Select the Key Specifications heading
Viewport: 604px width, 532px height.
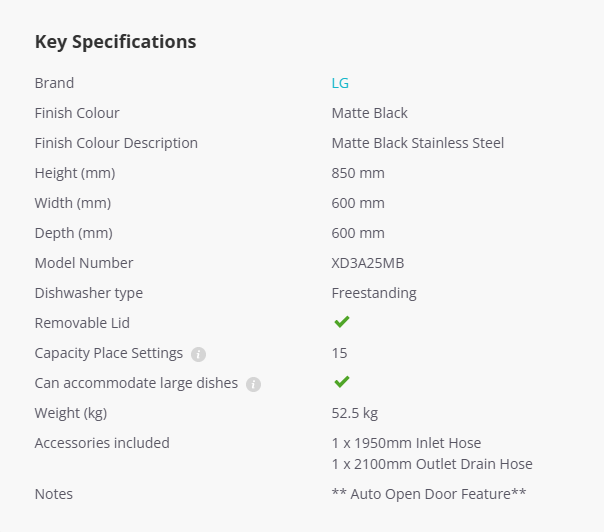coord(116,42)
